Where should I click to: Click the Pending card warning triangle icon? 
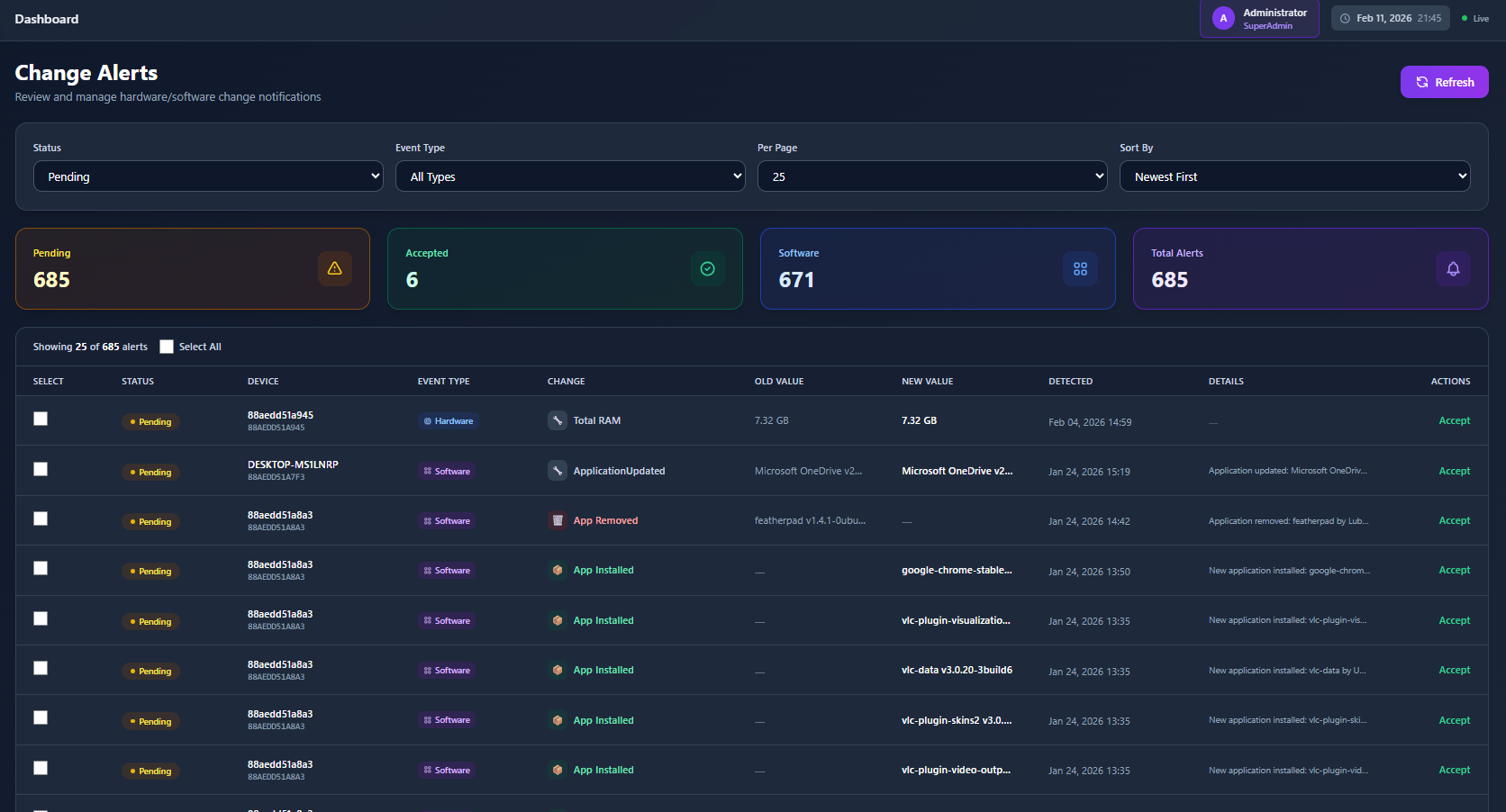pos(334,268)
